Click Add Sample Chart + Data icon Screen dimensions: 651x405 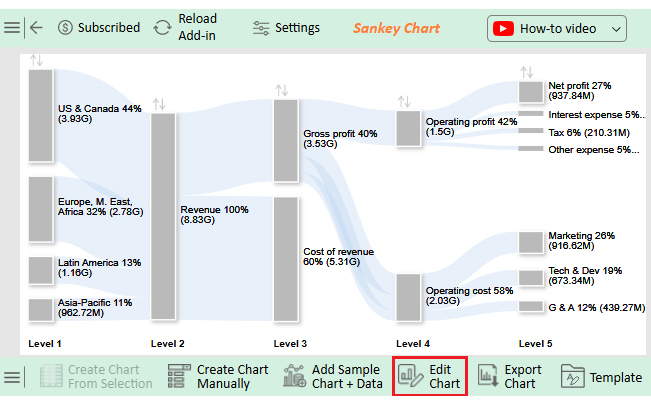click(294, 376)
